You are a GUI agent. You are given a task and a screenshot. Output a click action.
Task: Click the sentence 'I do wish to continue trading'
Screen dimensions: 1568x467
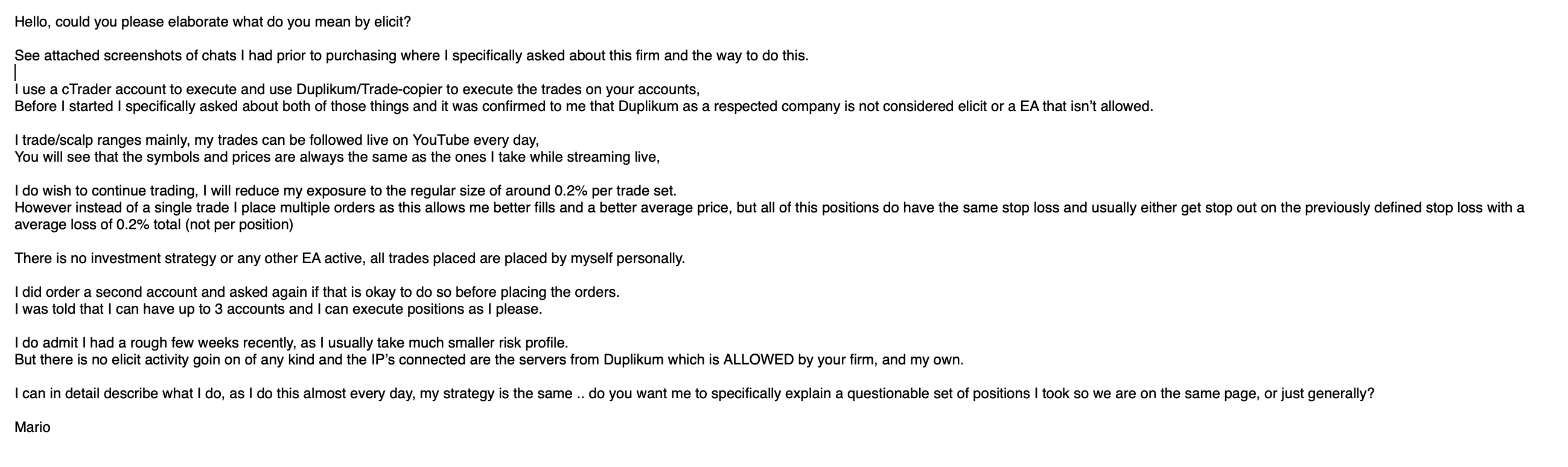(x=346, y=191)
